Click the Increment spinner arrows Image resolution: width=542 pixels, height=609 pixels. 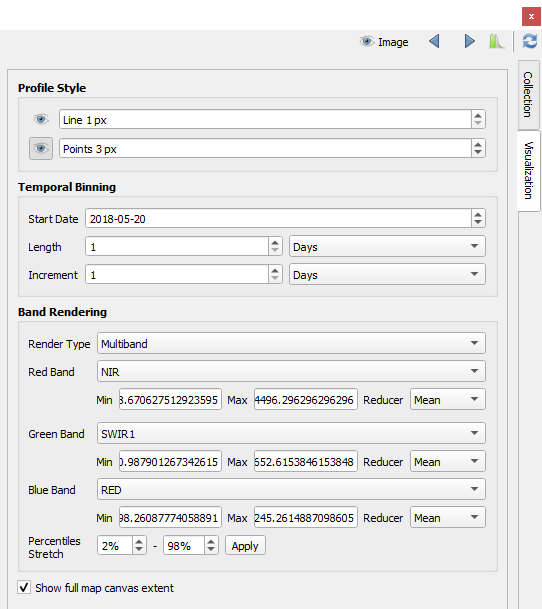[x=275, y=275]
